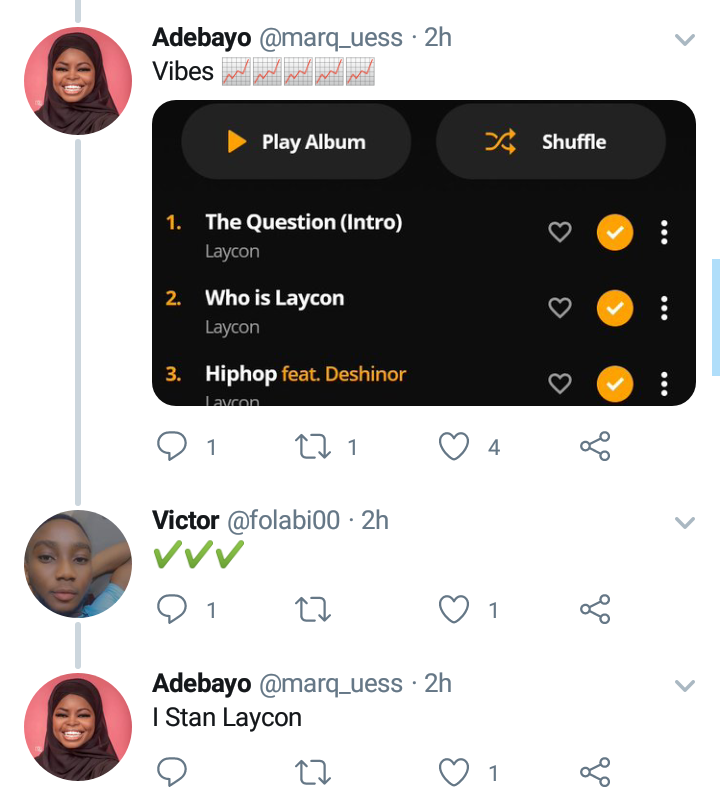Open Victor's profile picture
This screenshot has width=720, height=793.
[78, 564]
